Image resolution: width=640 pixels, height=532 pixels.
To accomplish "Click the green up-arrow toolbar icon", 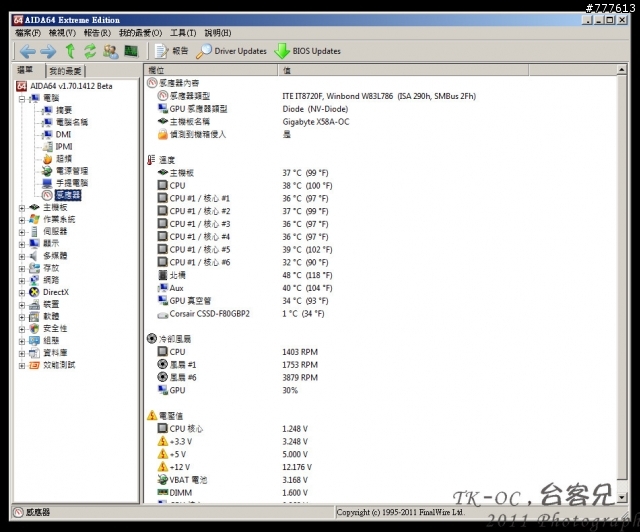I will 70,51.
